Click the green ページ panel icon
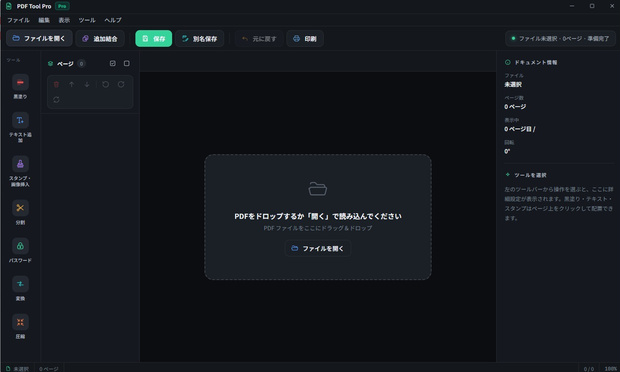Image resolution: width=620 pixels, height=372 pixels. pyautogui.click(x=50, y=64)
